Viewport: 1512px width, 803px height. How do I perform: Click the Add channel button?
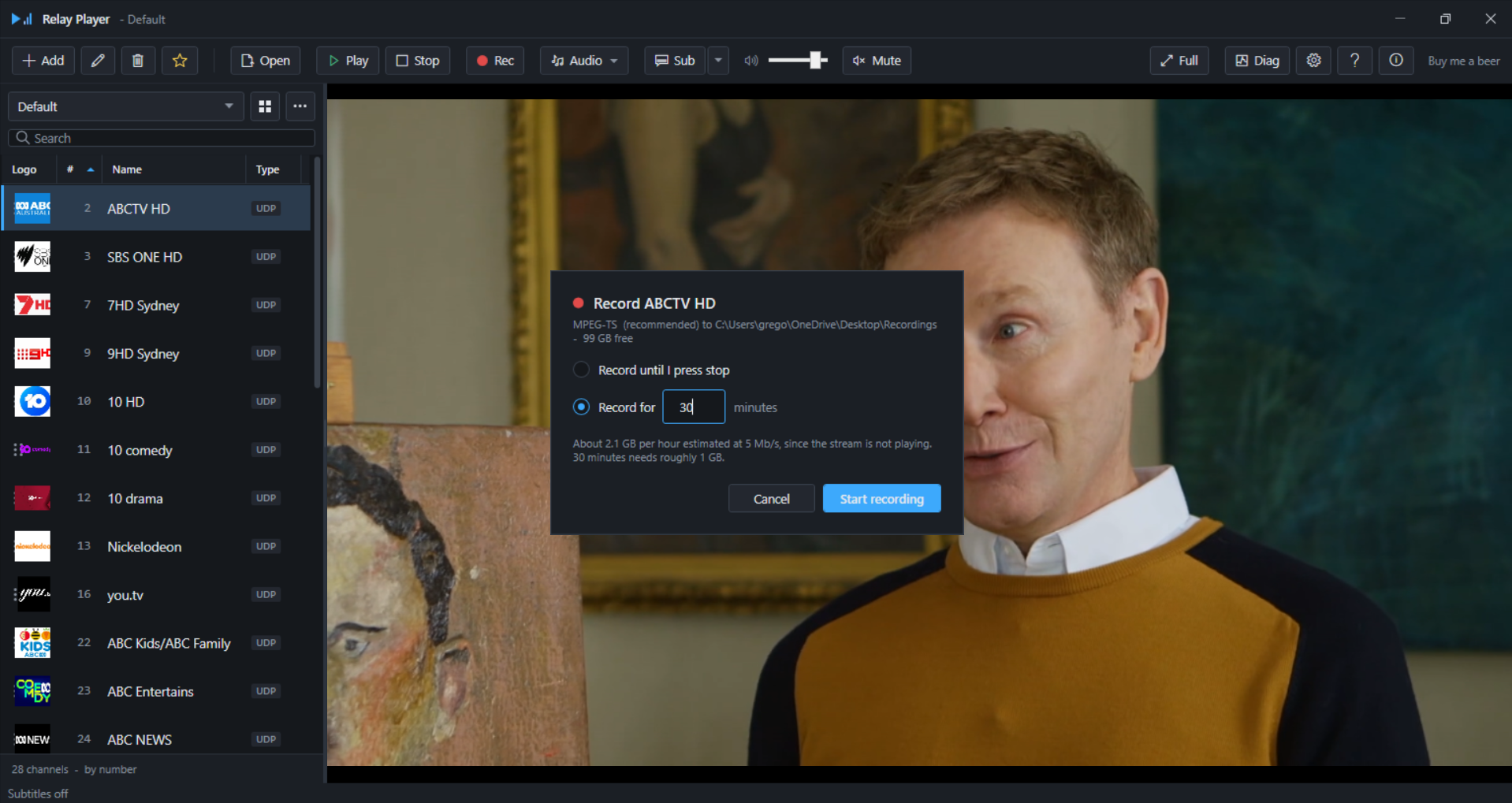click(x=43, y=61)
